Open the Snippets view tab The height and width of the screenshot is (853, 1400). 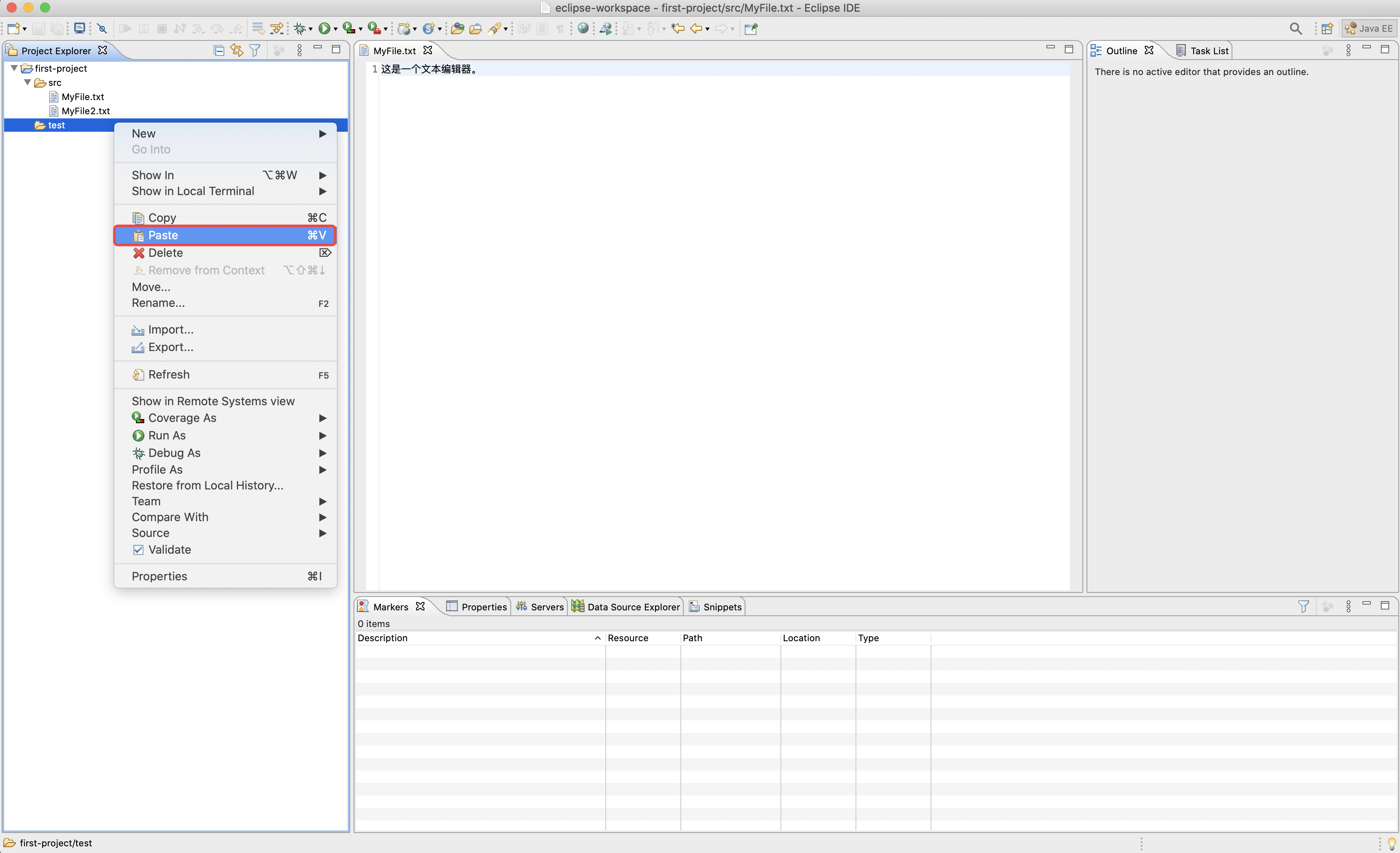716,607
